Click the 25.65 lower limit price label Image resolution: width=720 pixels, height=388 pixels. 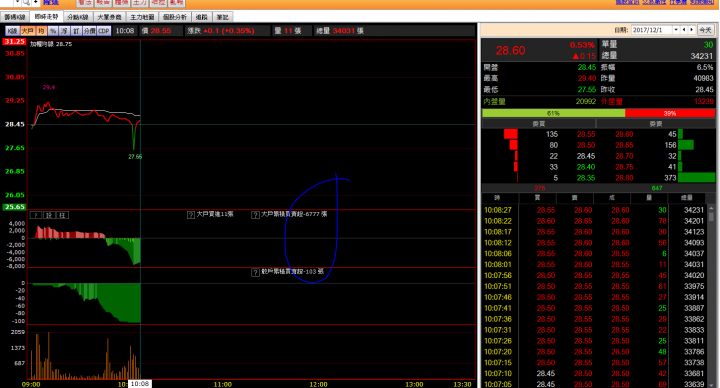(14, 207)
